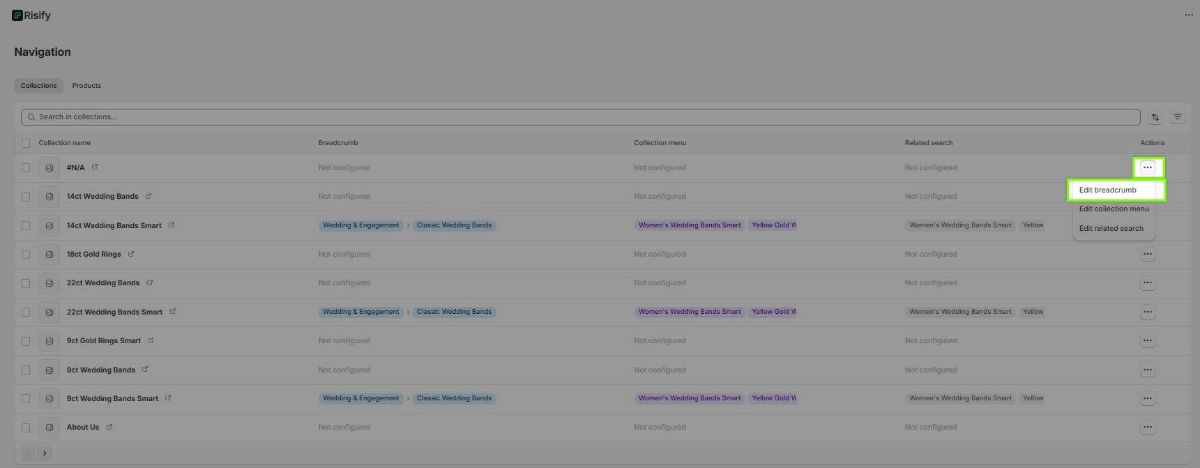This screenshot has width=1200, height=468.
Task: Expand actions menu for About Us row
Action: pos(1147,427)
